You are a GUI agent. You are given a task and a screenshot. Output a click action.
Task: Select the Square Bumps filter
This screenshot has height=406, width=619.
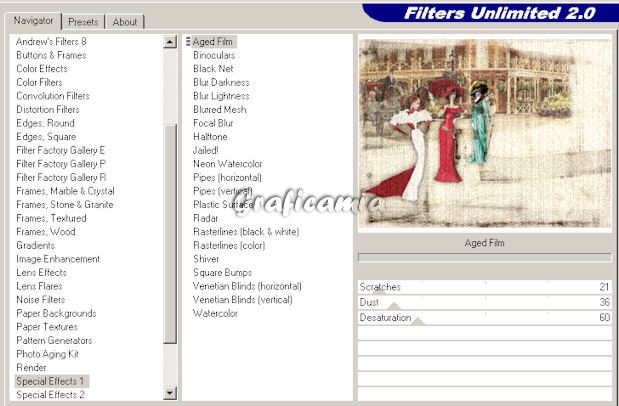tap(222, 273)
